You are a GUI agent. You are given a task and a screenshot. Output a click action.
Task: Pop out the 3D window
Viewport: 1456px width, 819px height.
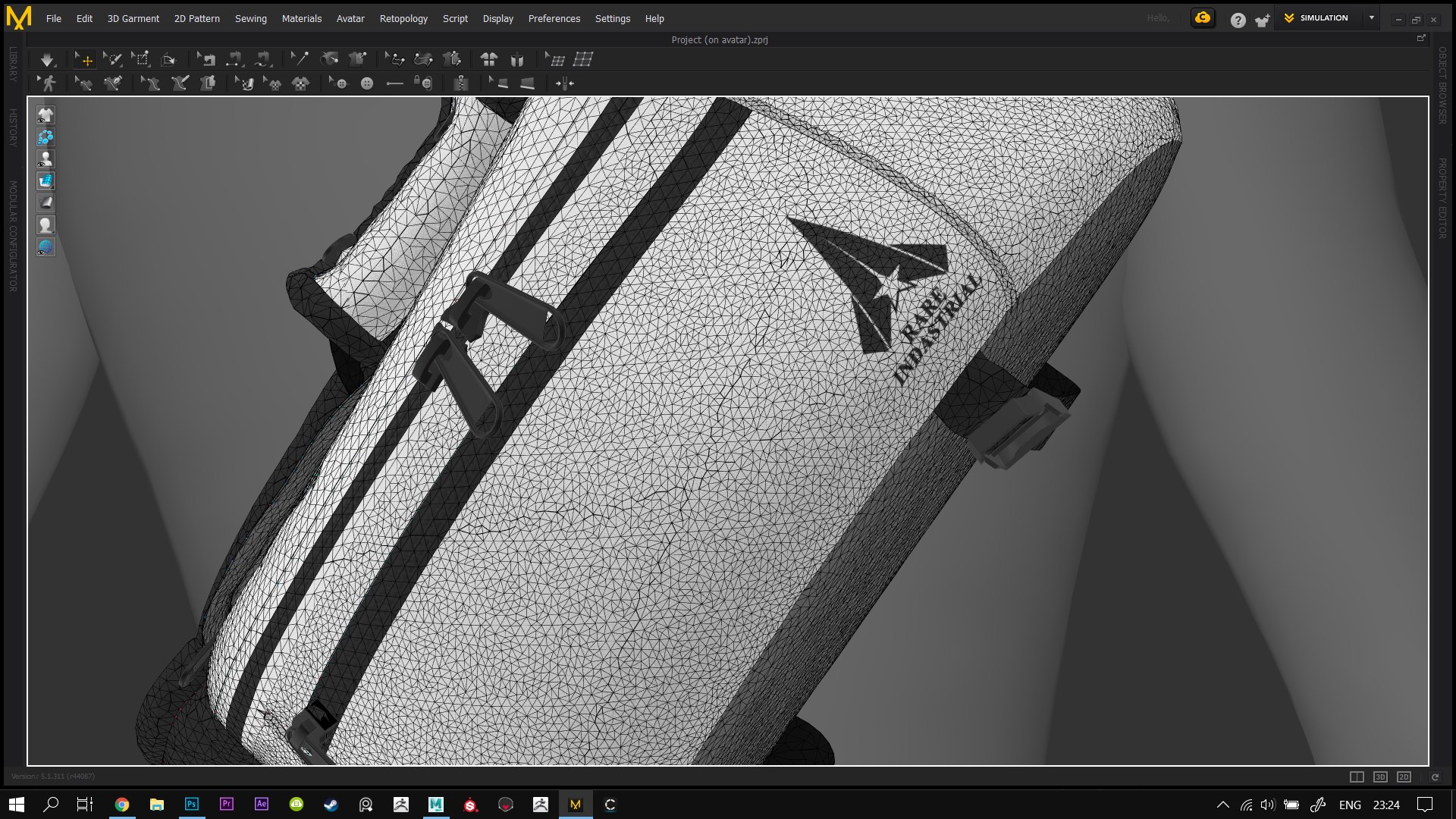[1421, 38]
